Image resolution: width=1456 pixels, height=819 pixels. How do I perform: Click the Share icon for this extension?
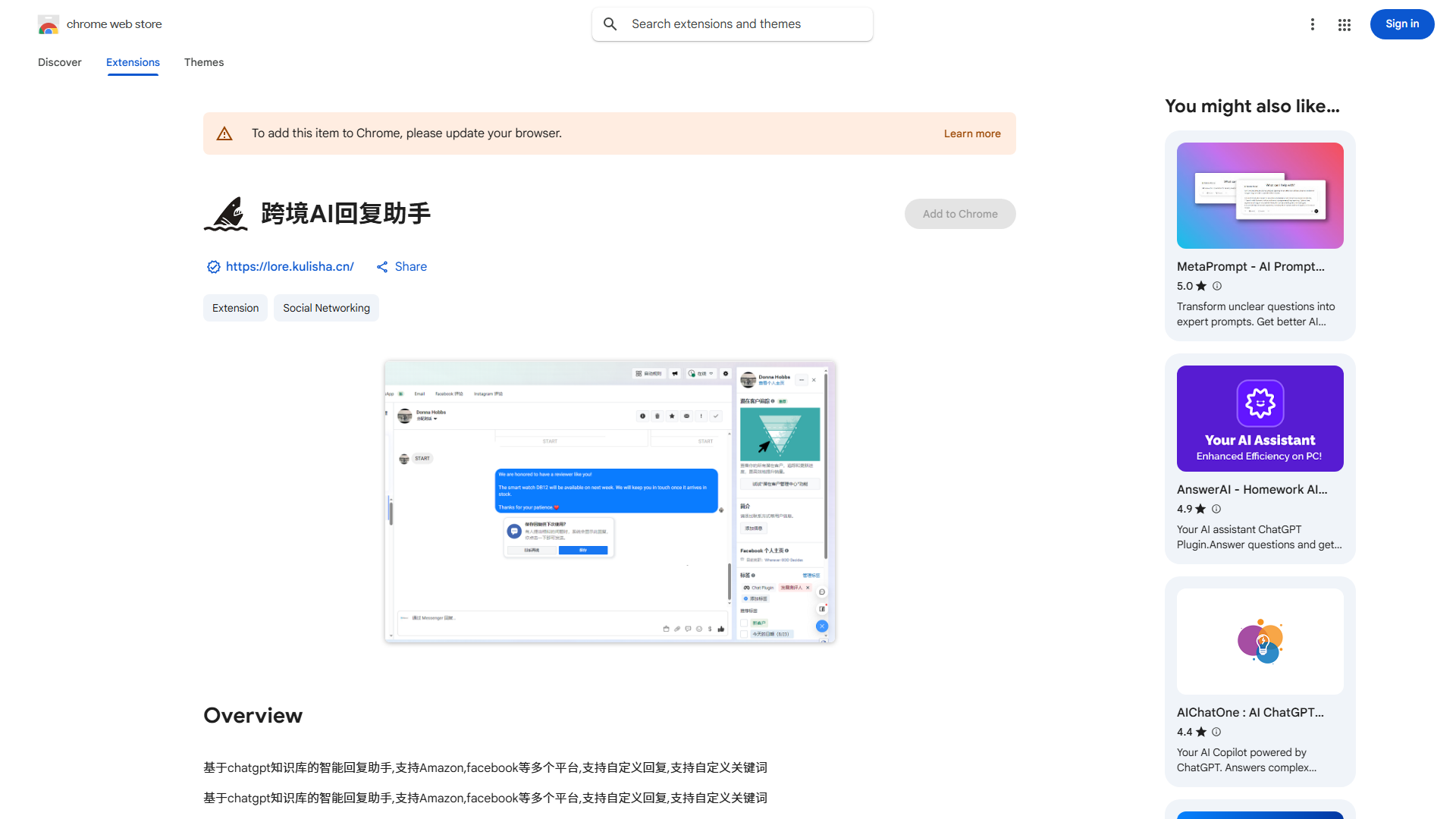(x=382, y=266)
